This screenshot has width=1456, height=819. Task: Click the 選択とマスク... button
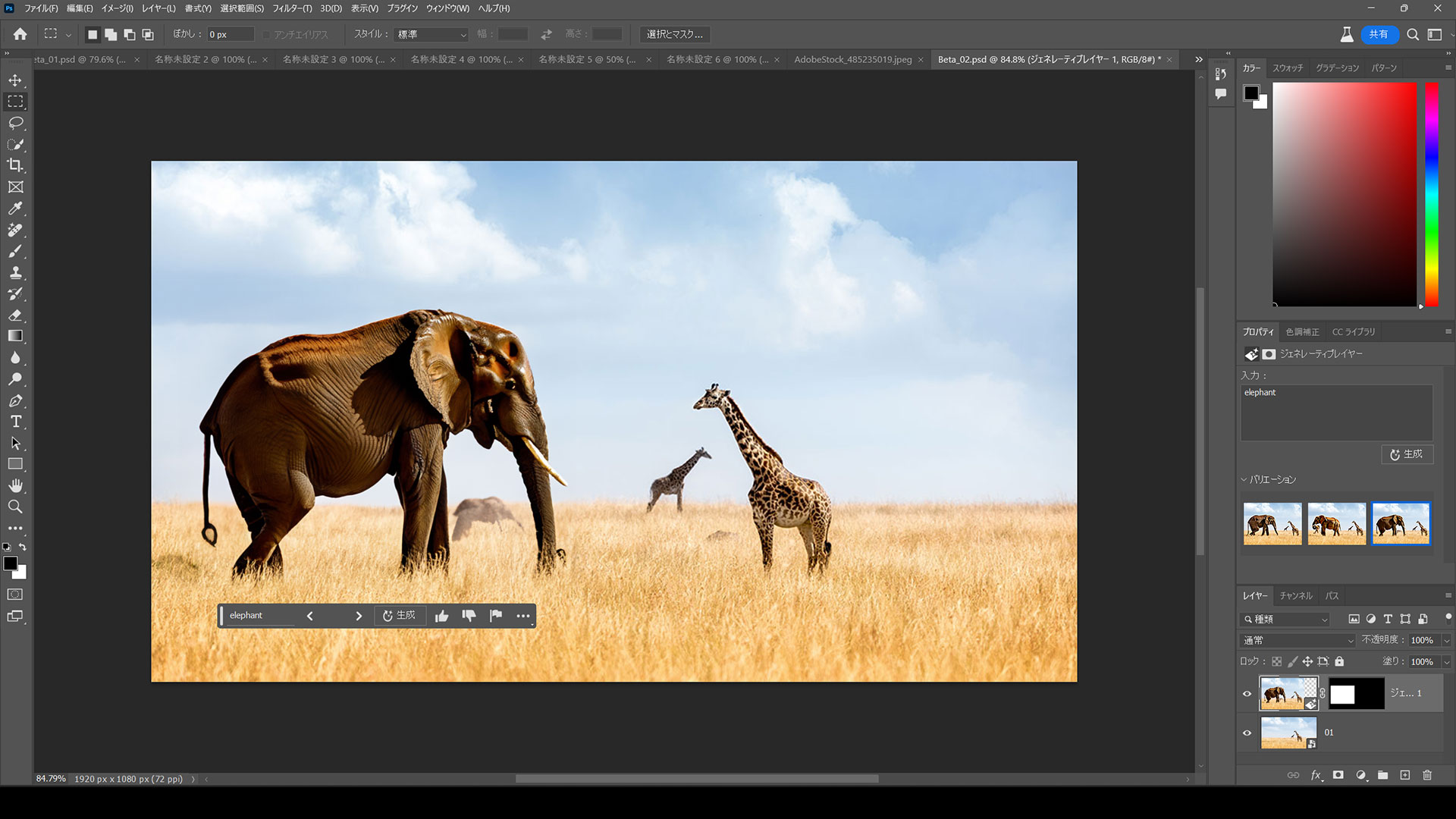click(x=674, y=34)
